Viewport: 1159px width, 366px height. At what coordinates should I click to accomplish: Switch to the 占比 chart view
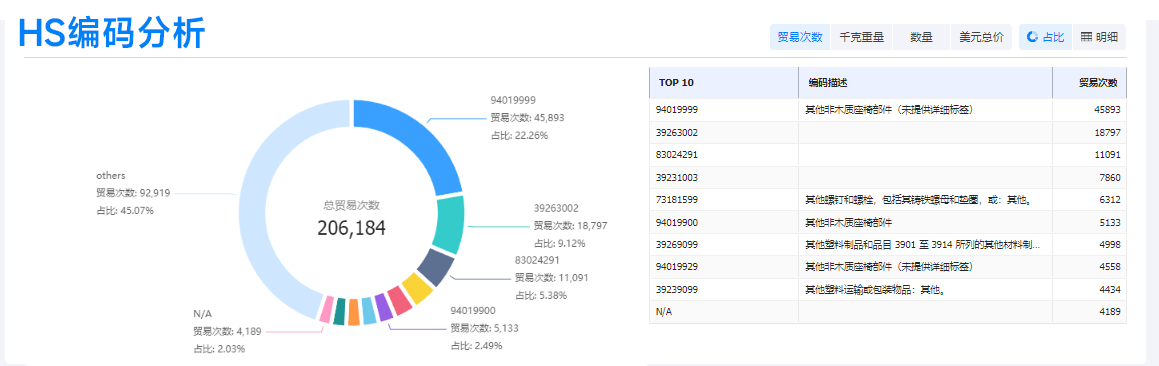tap(1045, 37)
